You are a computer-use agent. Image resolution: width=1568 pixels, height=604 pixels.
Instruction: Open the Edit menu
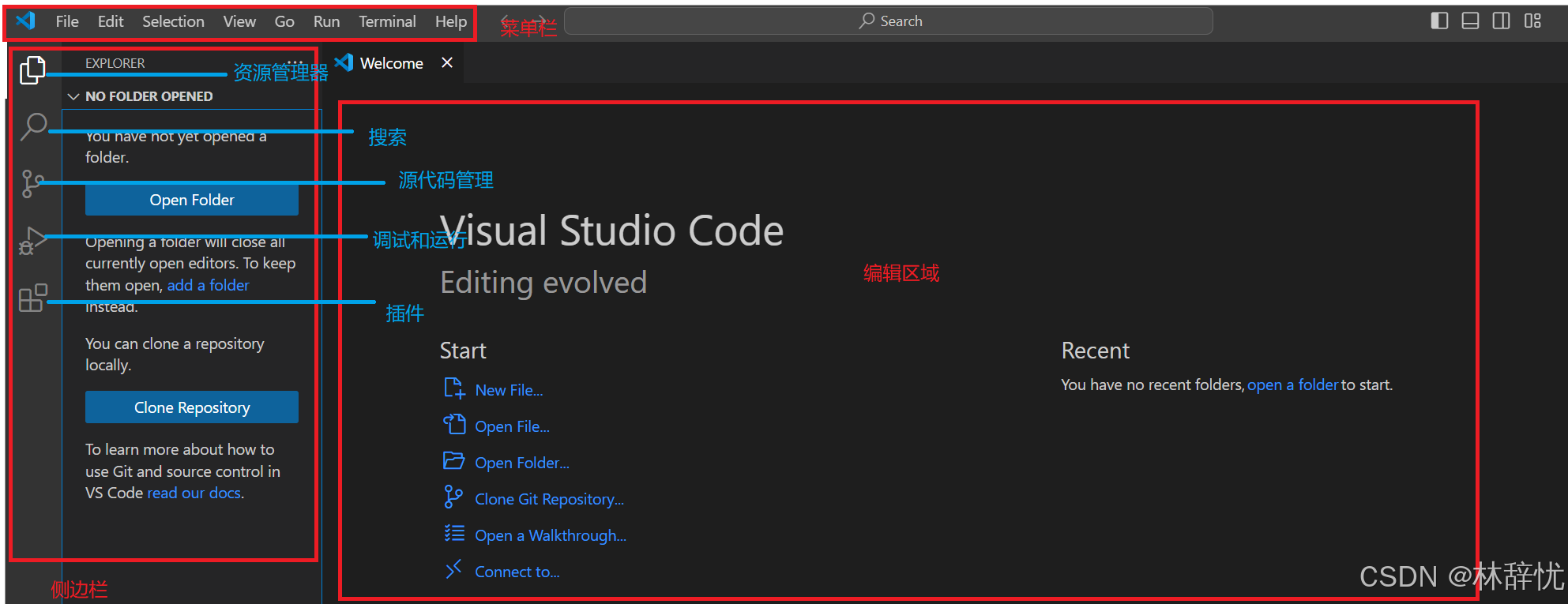(x=111, y=21)
